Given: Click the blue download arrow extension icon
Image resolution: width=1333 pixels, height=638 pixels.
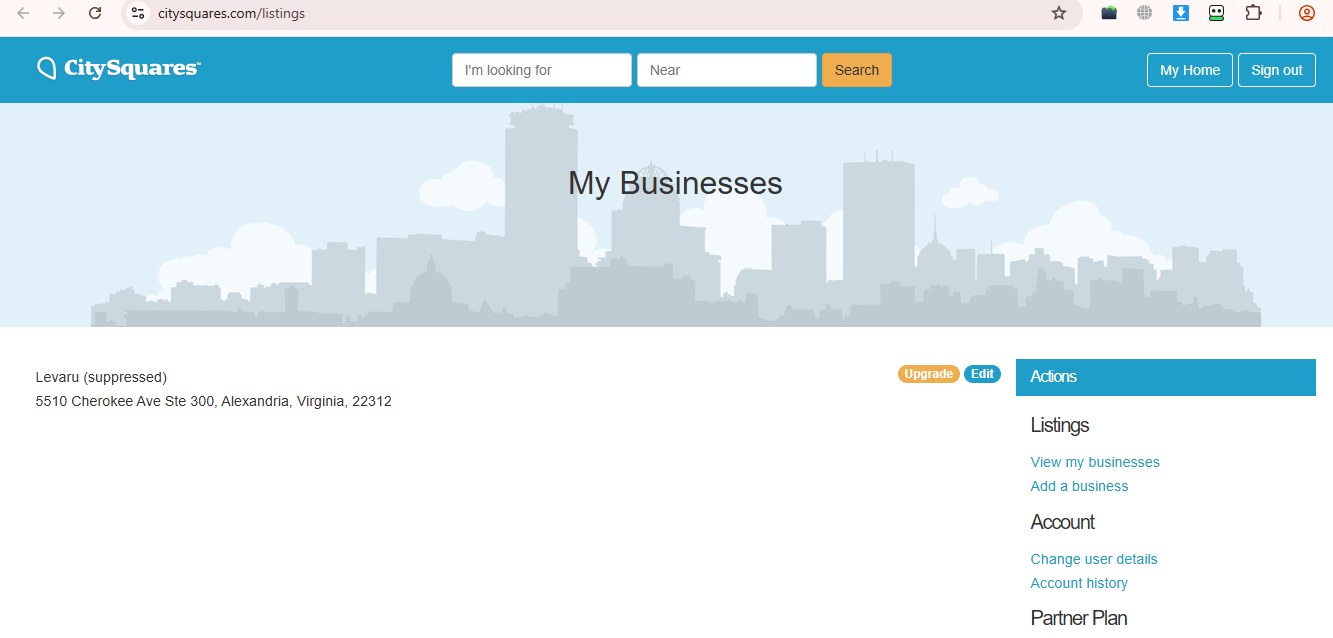Looking at the screenshot, I should click(1181, 13).
